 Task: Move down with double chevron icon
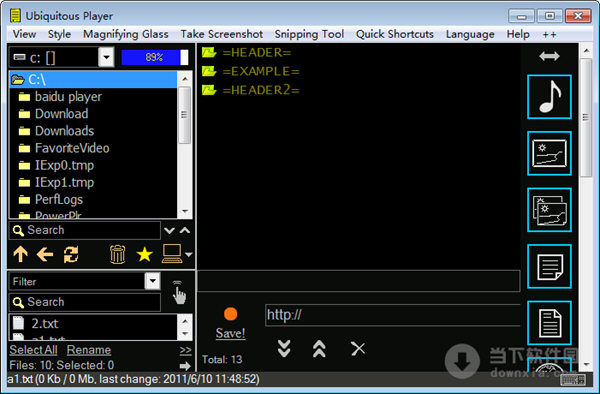coord(284,348)
